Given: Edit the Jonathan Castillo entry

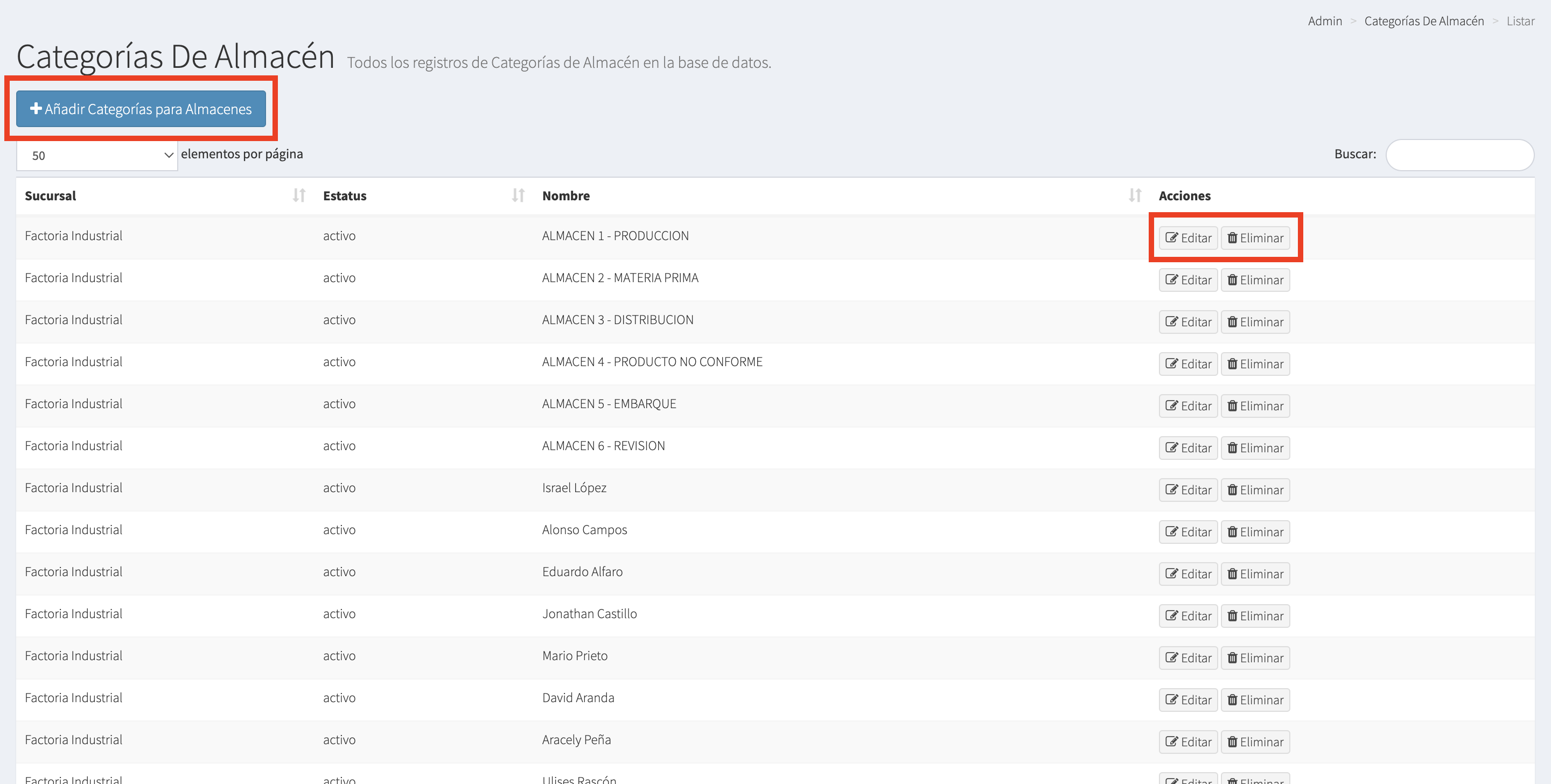Looking at the screenshot, I should click(x=1187, y=616).
